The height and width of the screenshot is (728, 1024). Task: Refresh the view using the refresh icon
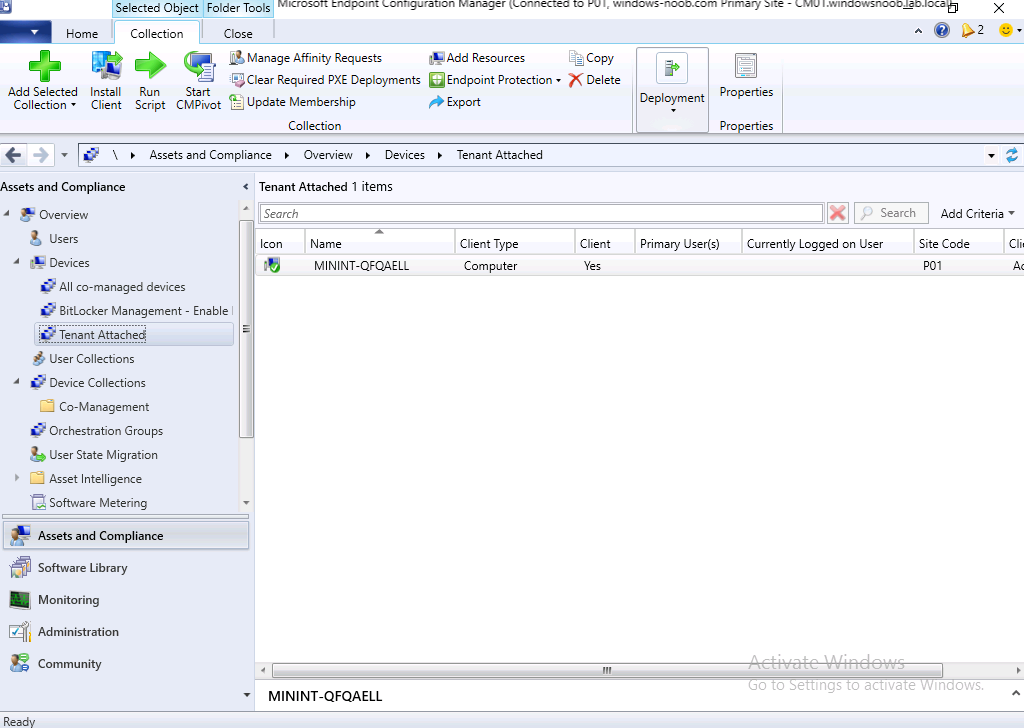[1012, 155]
